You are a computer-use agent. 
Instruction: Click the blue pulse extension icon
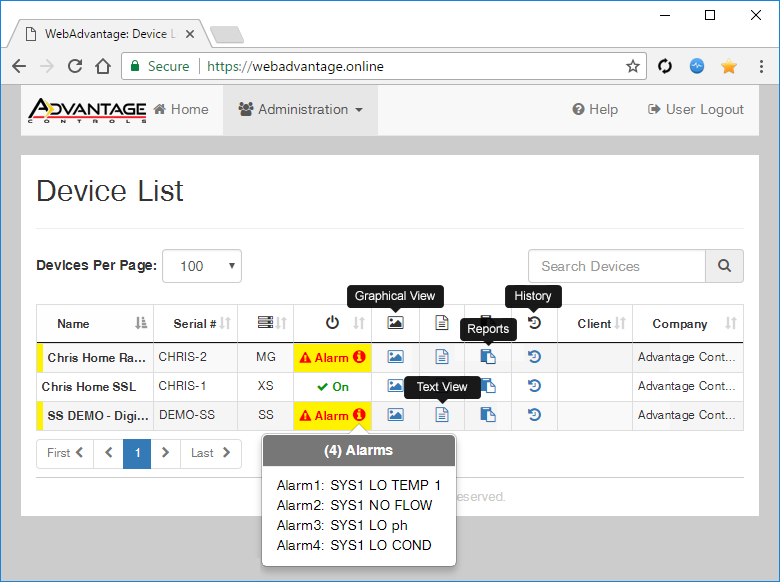click(697, 66)
